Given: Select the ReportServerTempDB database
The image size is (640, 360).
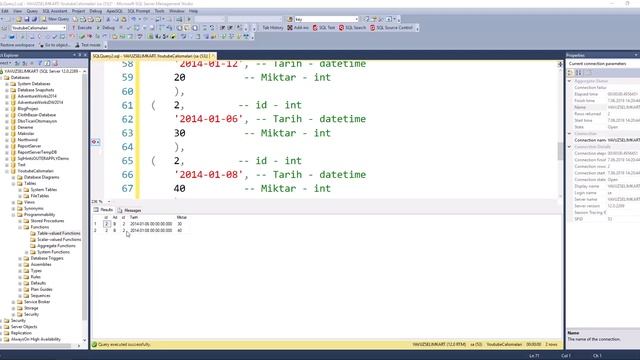Looking at the screenshot, I should click(37, 152).
